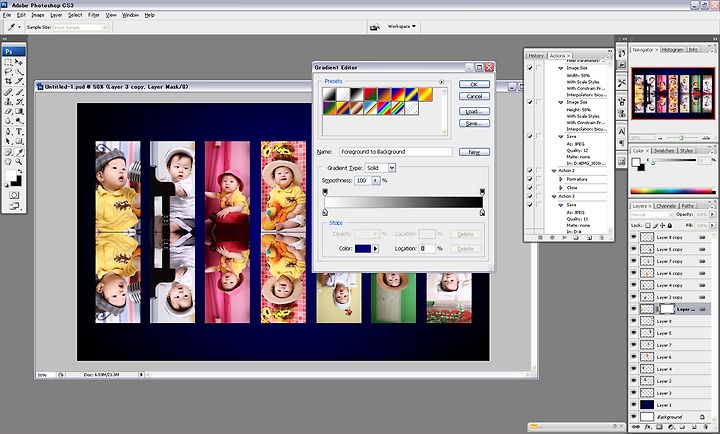Viewport: 720px width, 434px height.
Task: Toggle visibility of Layer 2
Action: point(634,381)
